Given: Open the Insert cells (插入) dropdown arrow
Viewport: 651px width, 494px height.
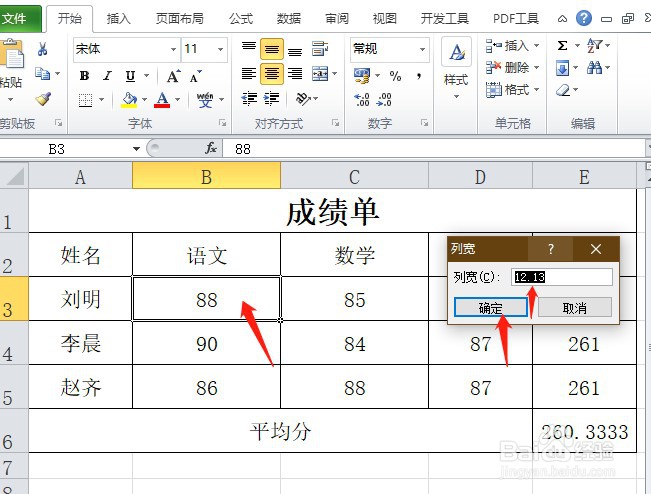Looking at the screenshot, I should [x=536, y=45].
